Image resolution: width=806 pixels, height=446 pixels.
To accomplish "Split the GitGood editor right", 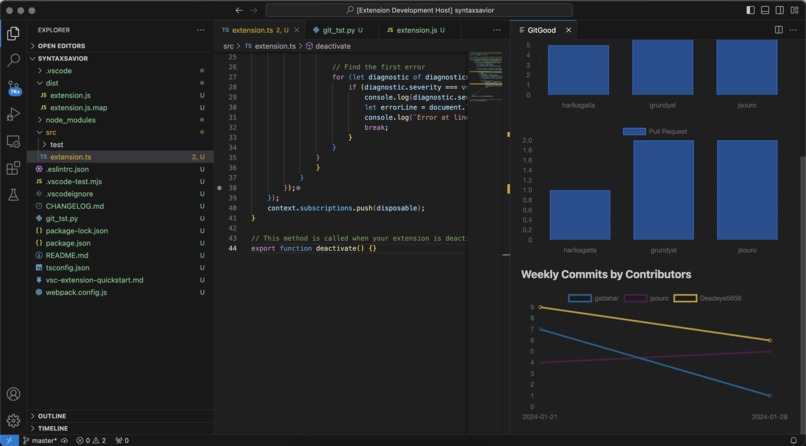I will pos(779,30).
